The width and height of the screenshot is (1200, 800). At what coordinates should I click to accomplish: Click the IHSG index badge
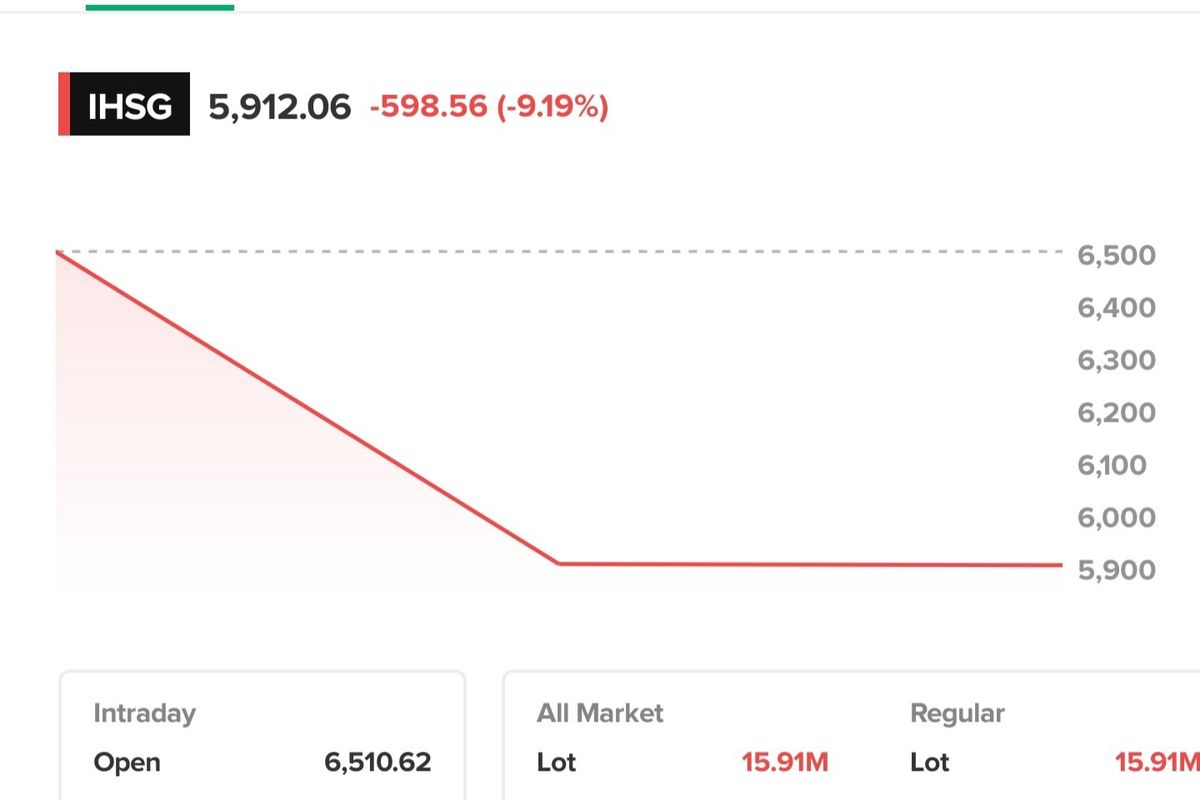(x=129, y=105)
